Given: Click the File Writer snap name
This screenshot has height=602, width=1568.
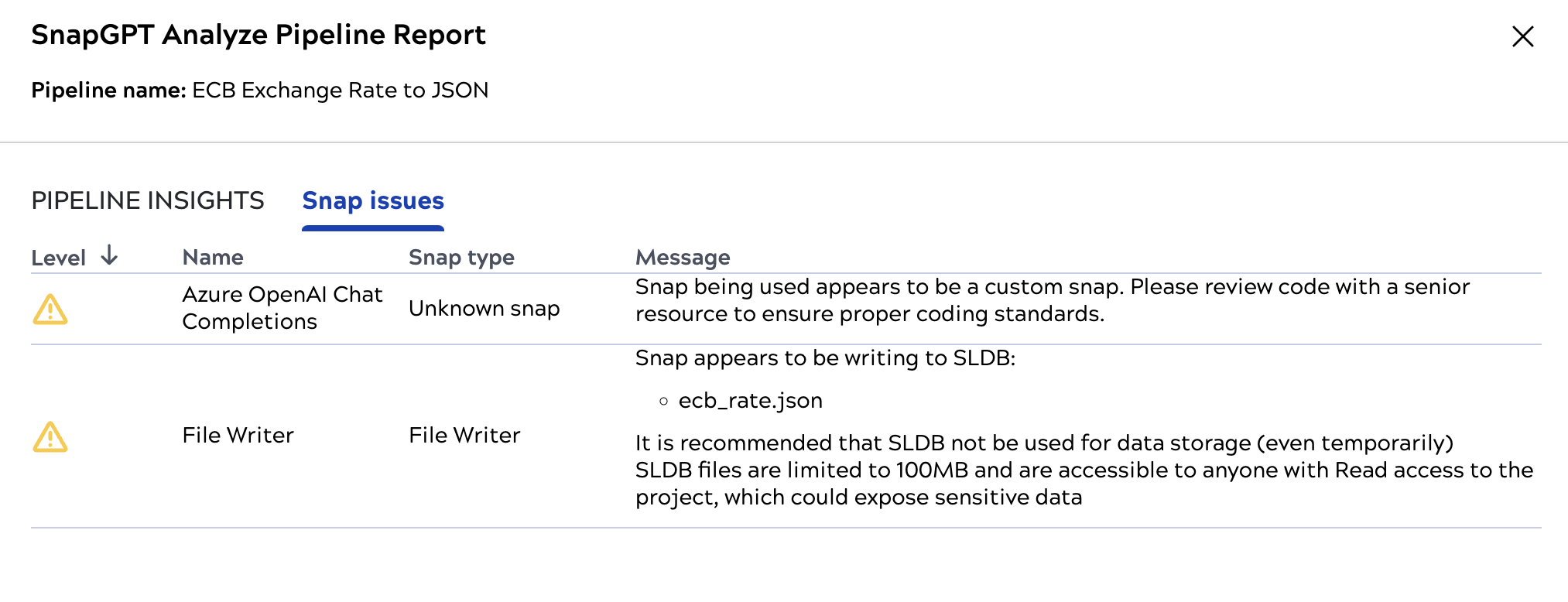Looking at the screenshot, I should pyautogui.click(x=238, y=435).
